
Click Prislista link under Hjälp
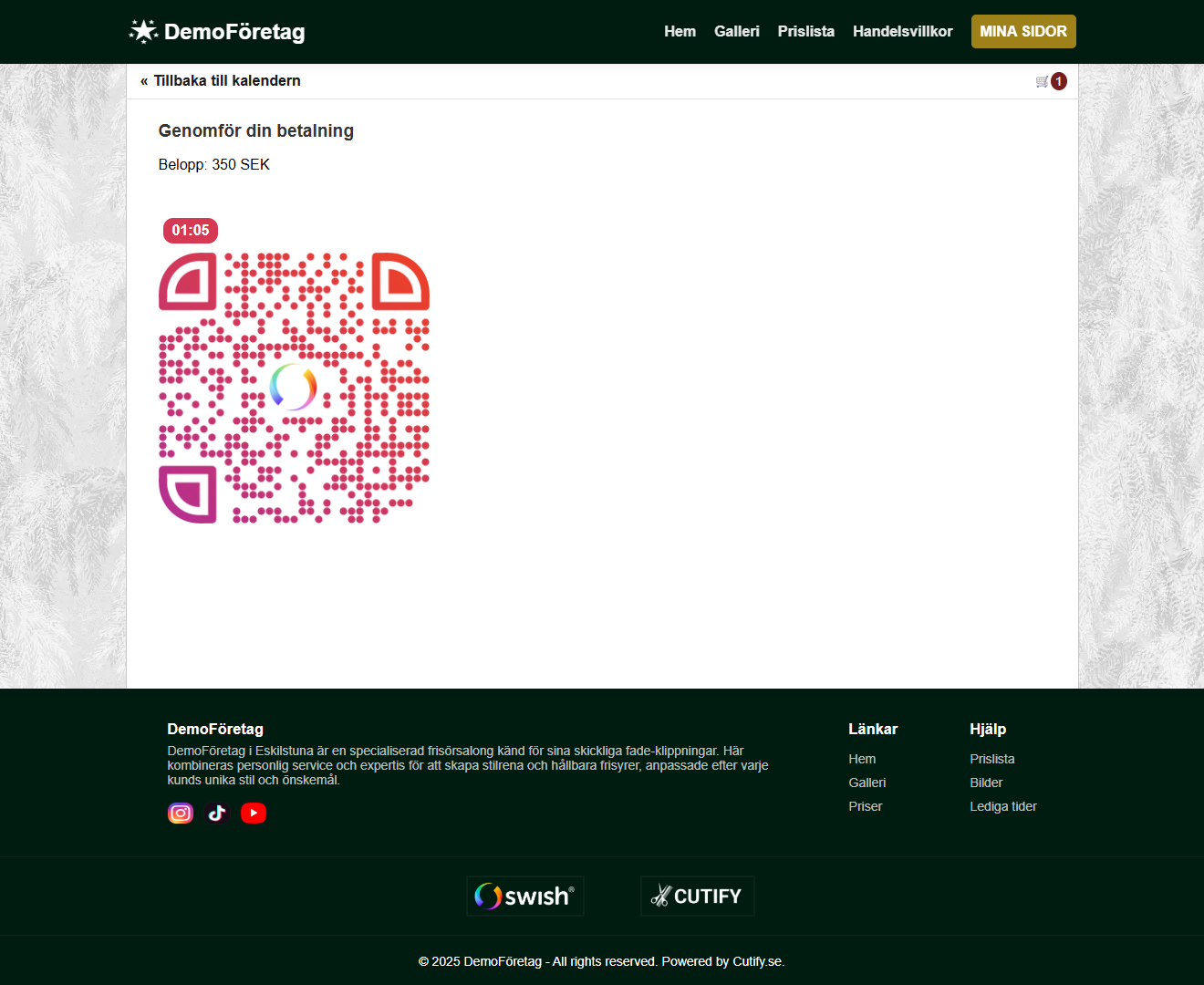pos(992,759)
